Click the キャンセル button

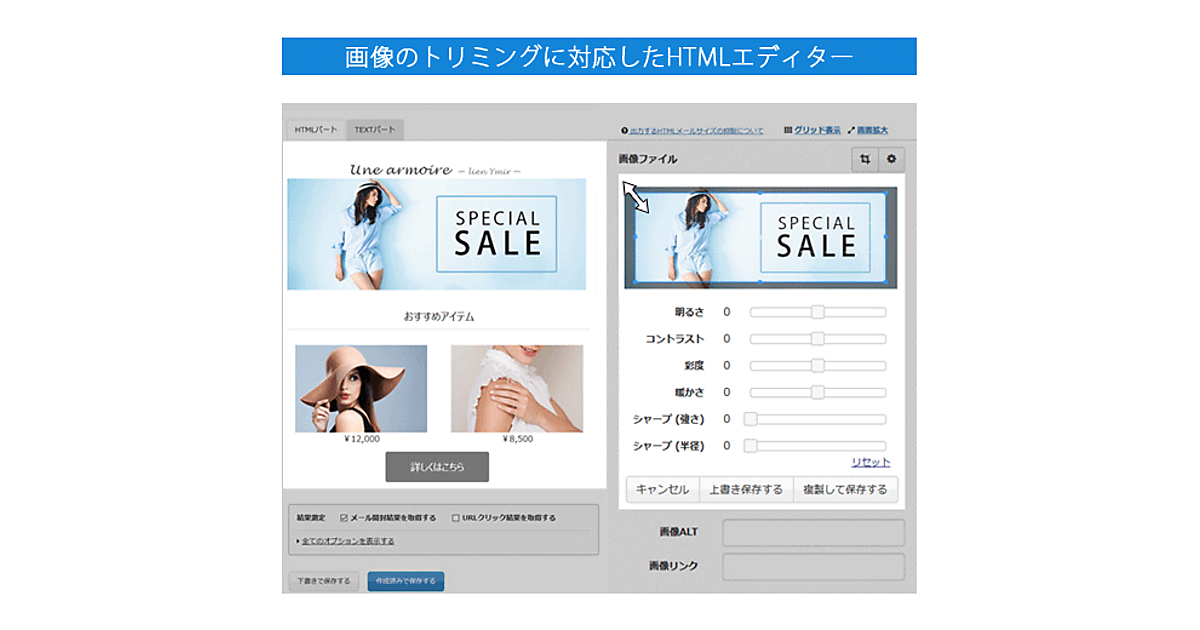pos(663,489)
